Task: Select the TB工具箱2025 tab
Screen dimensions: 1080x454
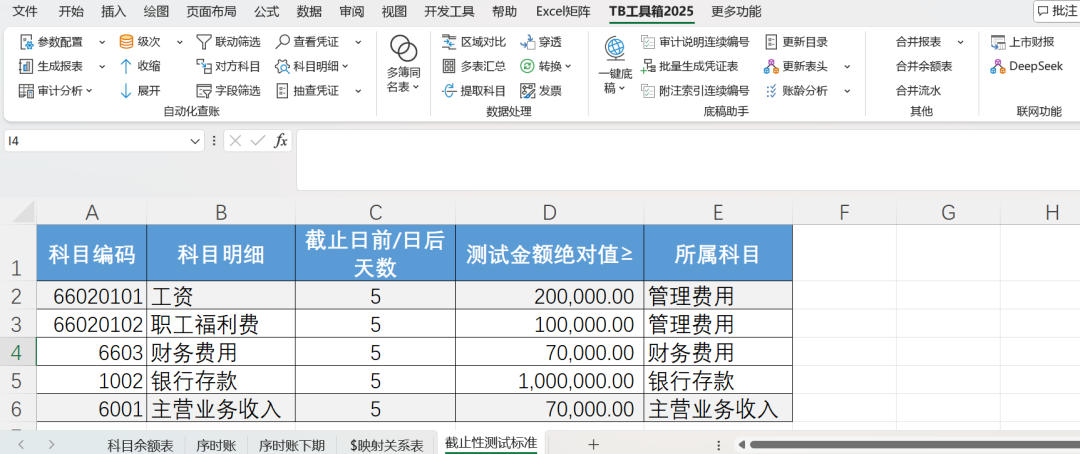Action: pos(652,11)
